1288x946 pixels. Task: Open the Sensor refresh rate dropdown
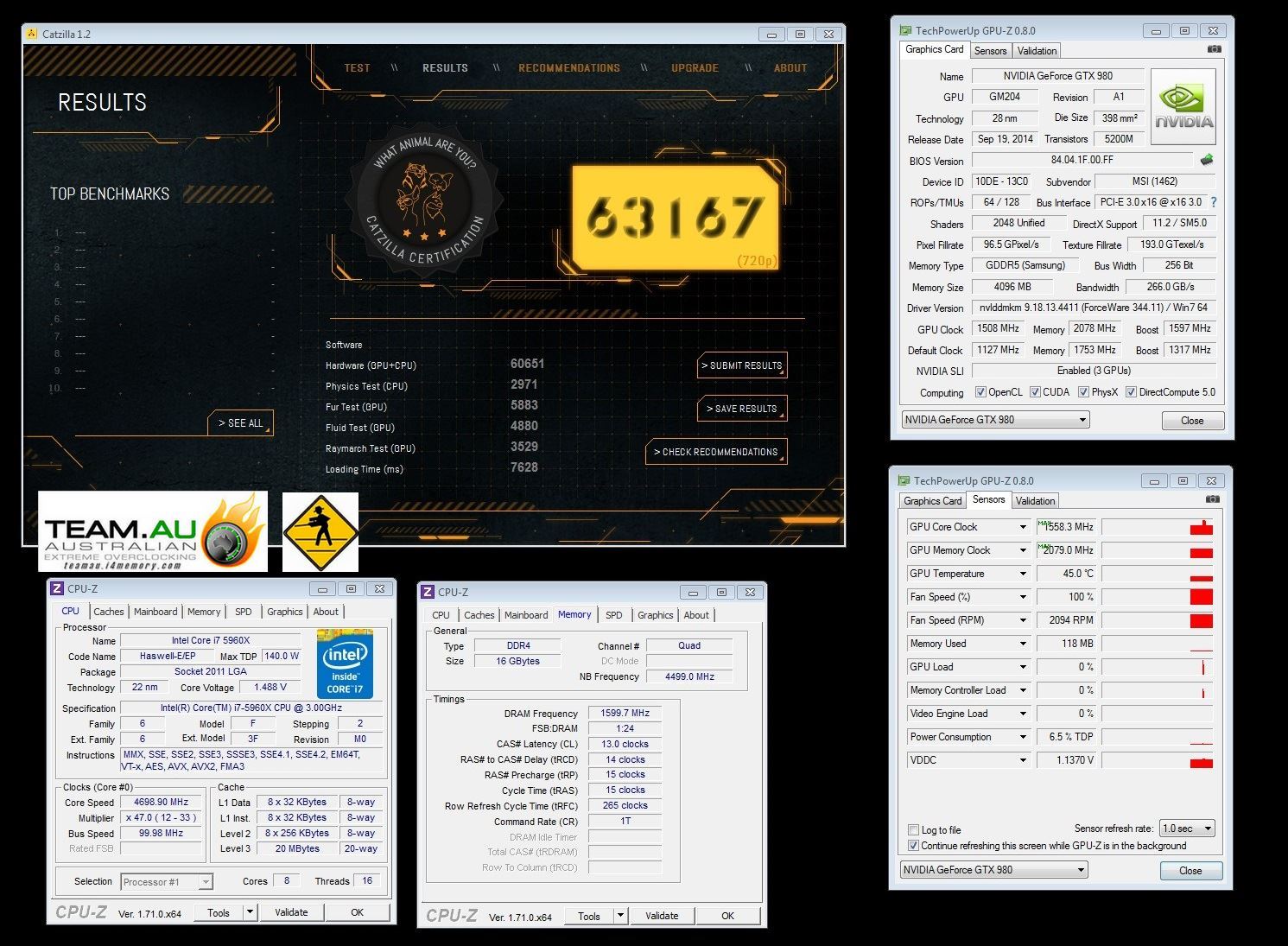click(x=1187, y=829)
